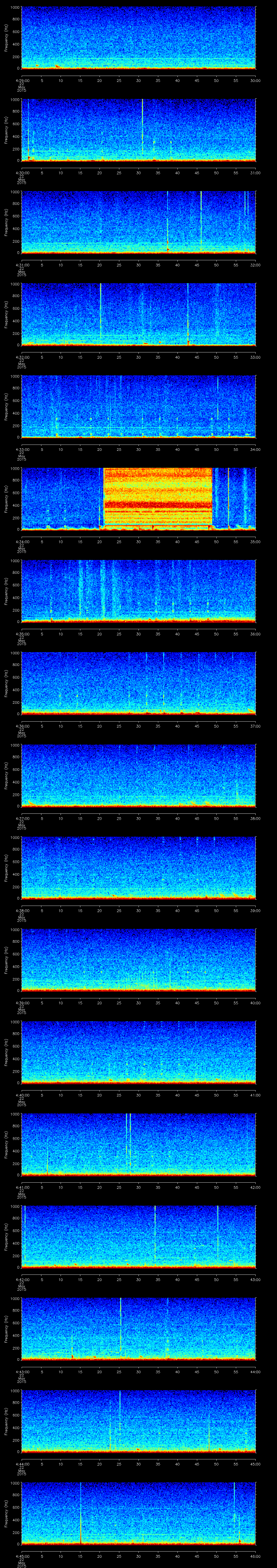This screenshot has width=277, height=1568.
Task: Select the spectrogram panel starting at 4:29:00
Action: 139,38
